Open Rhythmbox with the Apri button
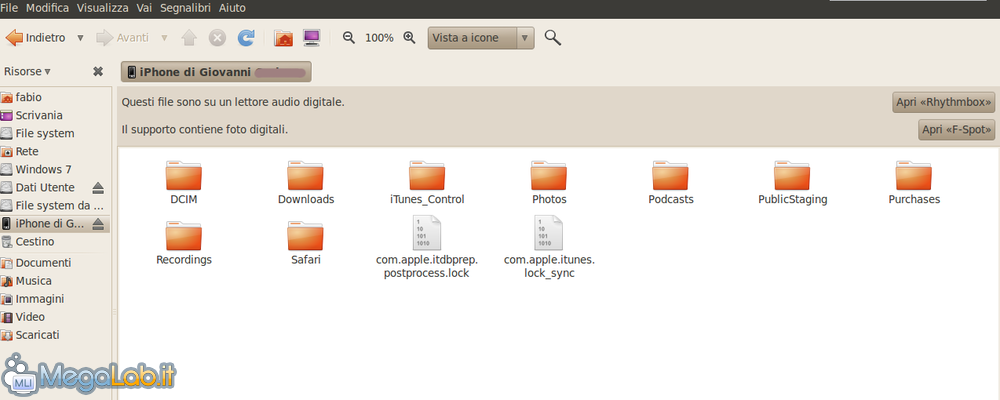The image size is (1000, 400). coord(944,102)
